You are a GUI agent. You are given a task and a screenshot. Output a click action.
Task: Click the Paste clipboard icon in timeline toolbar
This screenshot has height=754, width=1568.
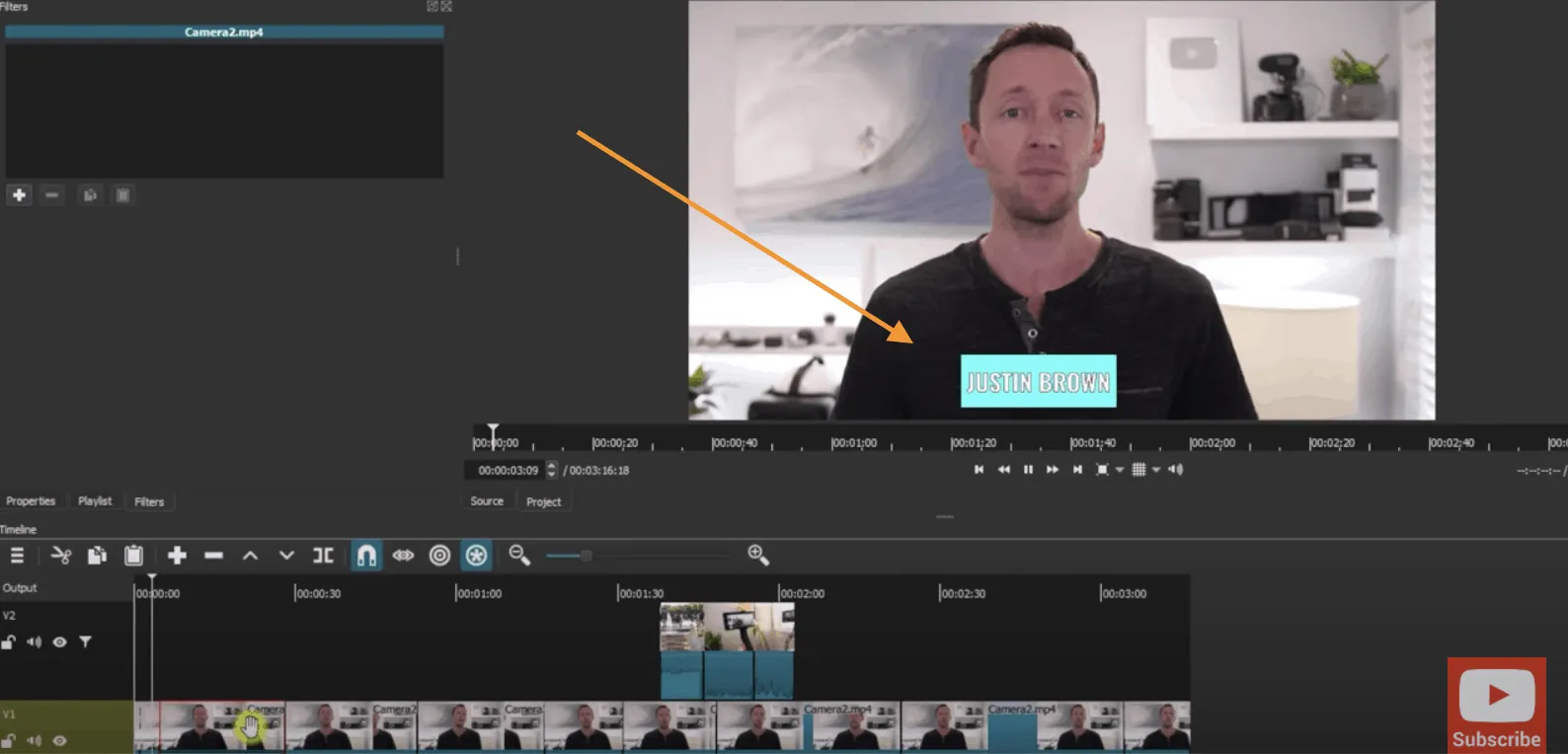pos(133,556)
